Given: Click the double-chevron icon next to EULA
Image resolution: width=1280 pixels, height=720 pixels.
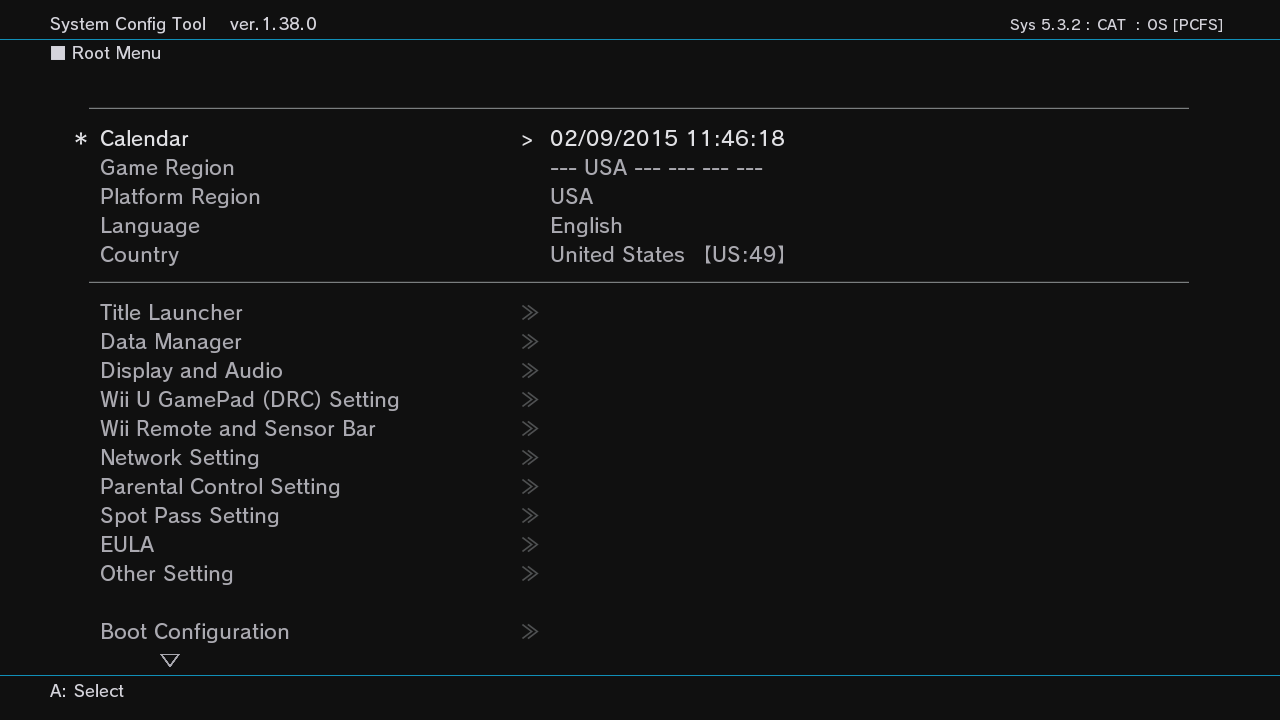Looking at the screenshot, I should pyautogui.click(x=530, y=545).
